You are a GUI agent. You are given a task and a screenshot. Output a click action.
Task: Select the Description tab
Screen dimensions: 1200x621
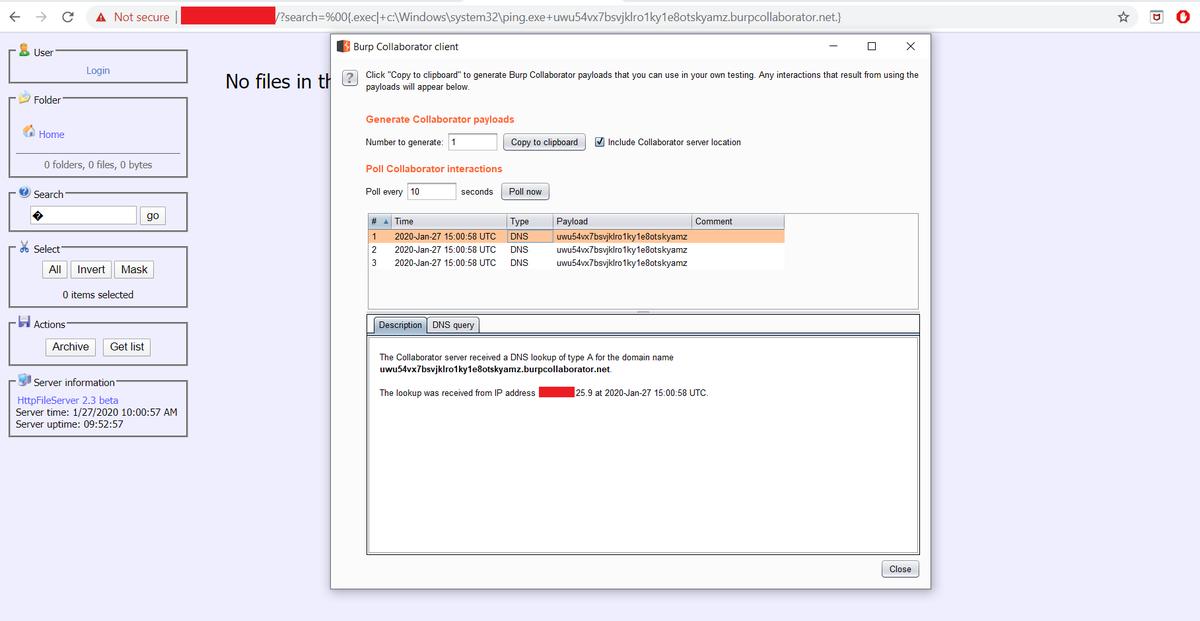(400, 325)
